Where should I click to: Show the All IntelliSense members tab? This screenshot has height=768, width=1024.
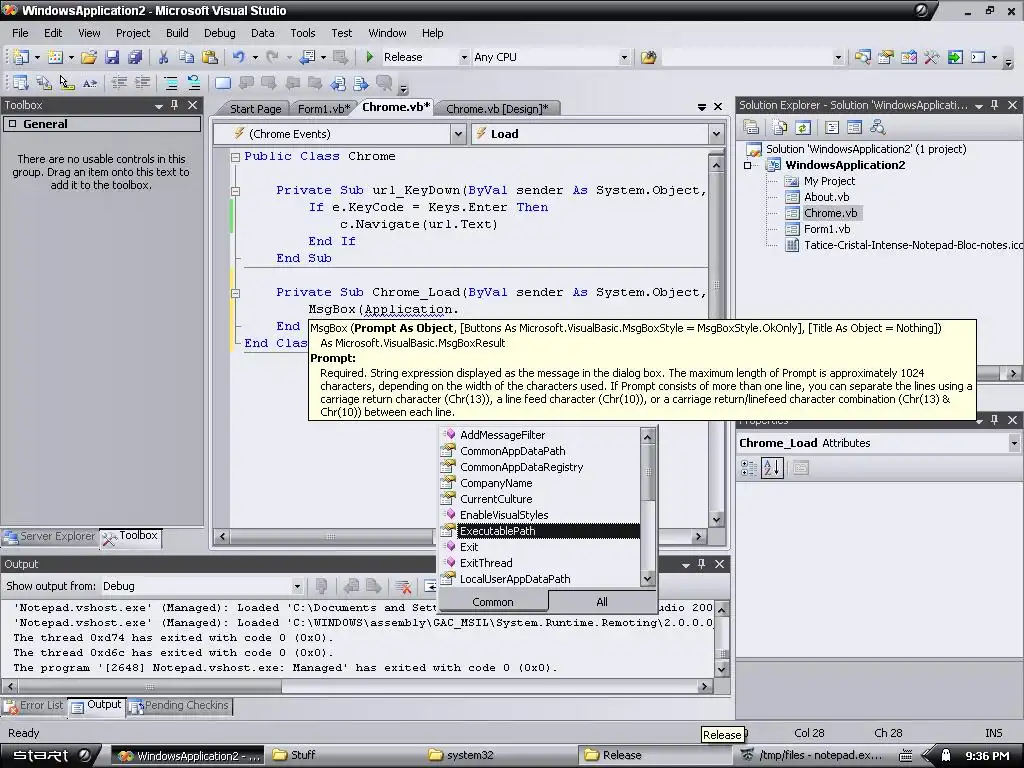pos(602,602)
